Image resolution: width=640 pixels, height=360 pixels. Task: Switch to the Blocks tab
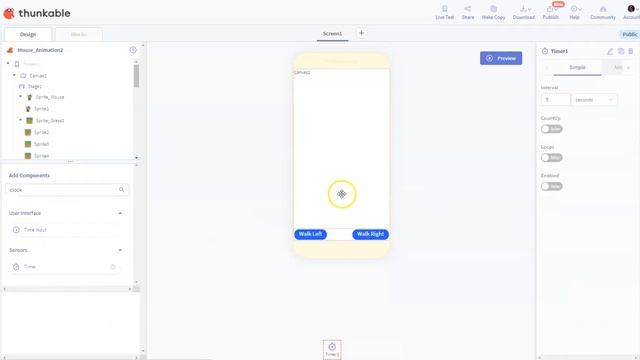79,34
